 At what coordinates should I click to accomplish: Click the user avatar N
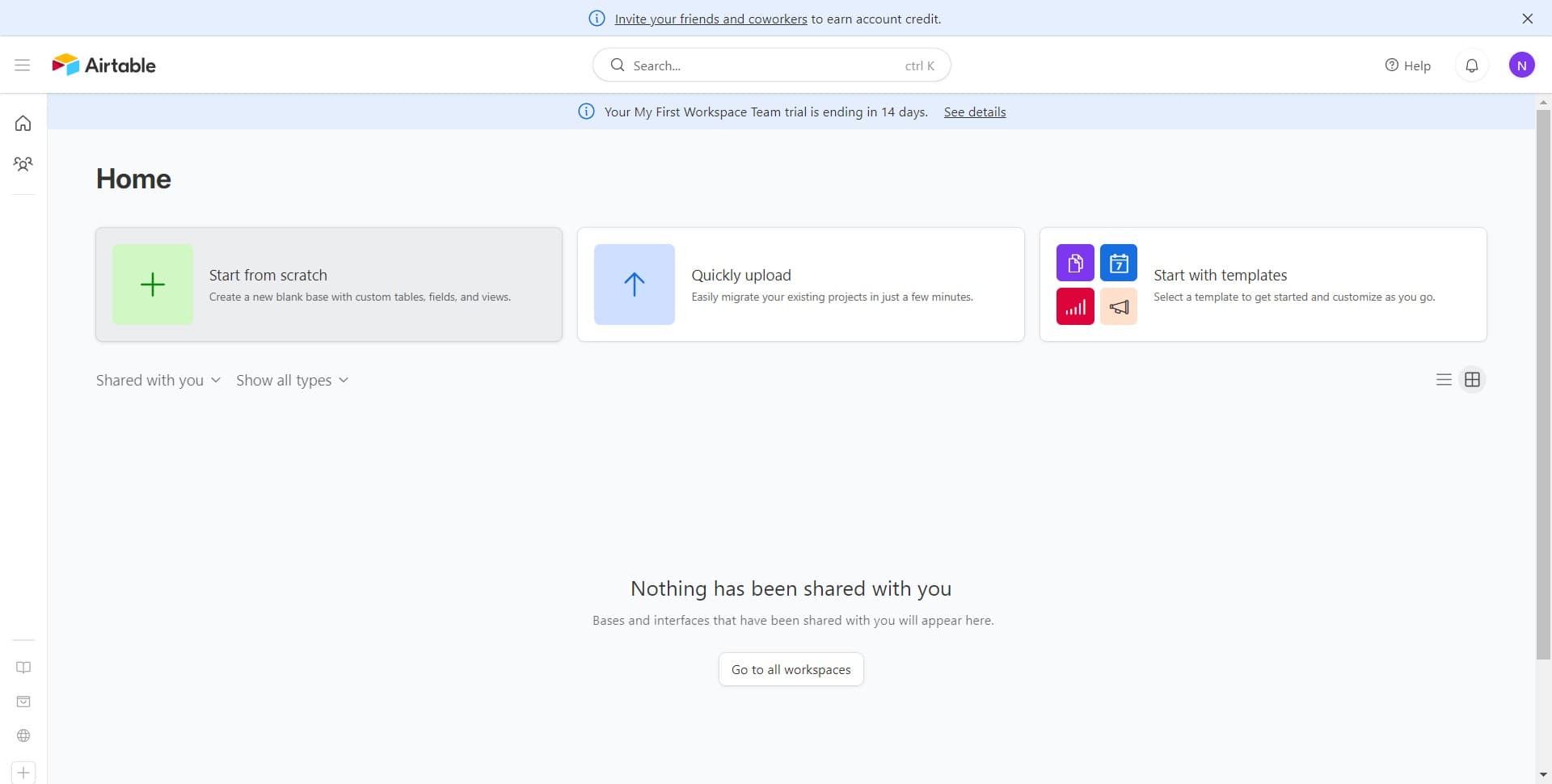[x=1521, y=65]
